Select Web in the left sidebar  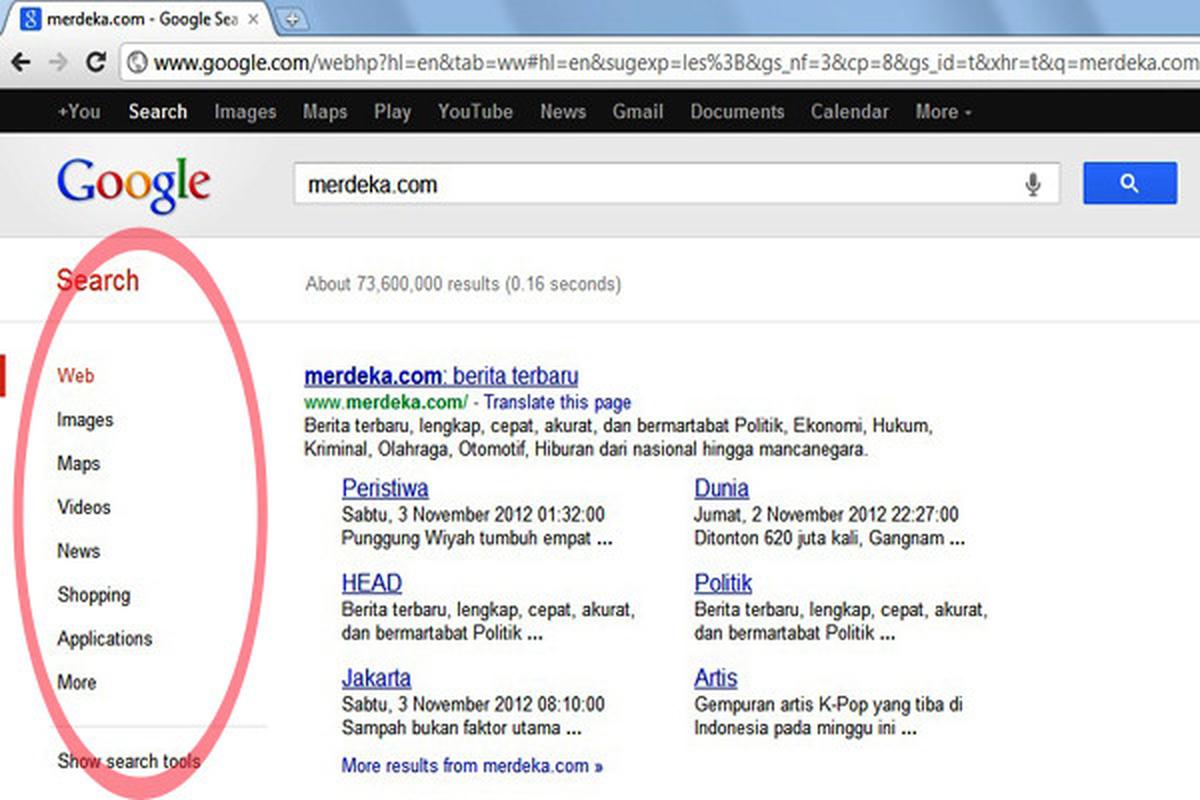point(75,376)
